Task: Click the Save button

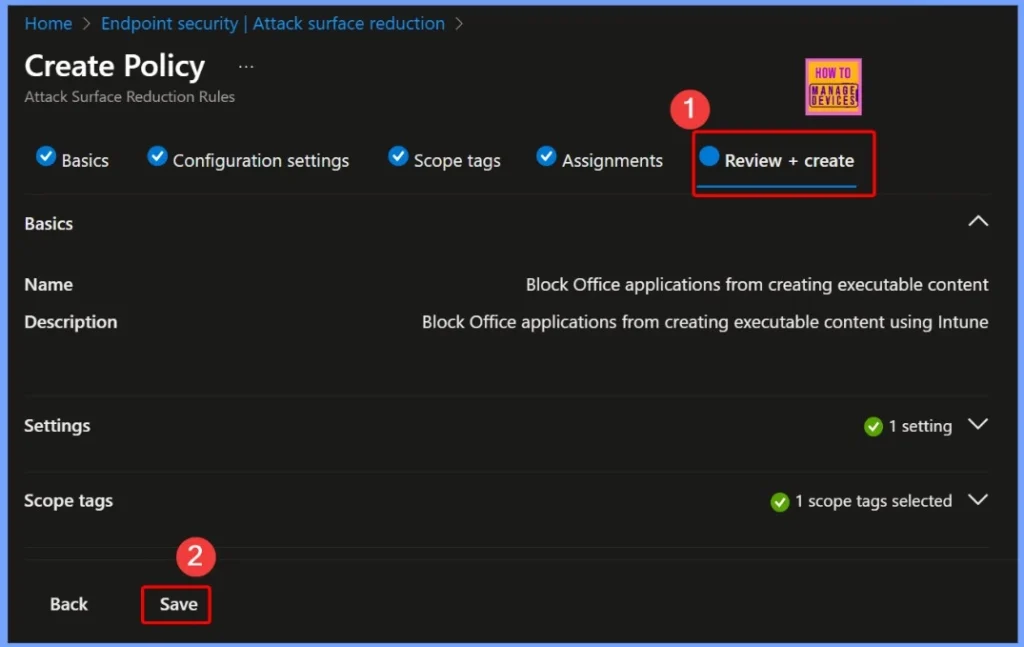Action: tap(176, 604)
